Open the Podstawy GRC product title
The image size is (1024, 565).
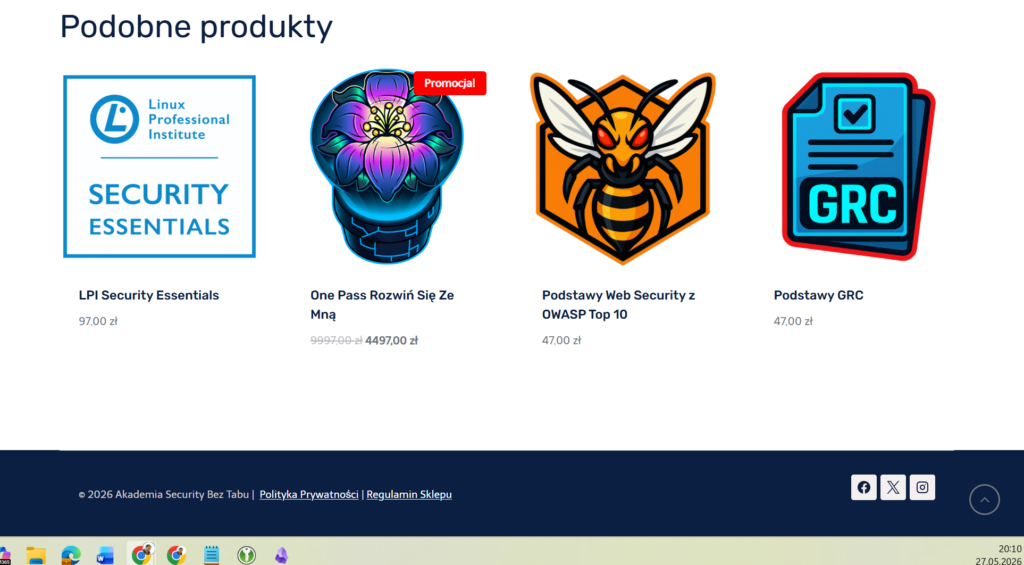click(x=818, y=295)
